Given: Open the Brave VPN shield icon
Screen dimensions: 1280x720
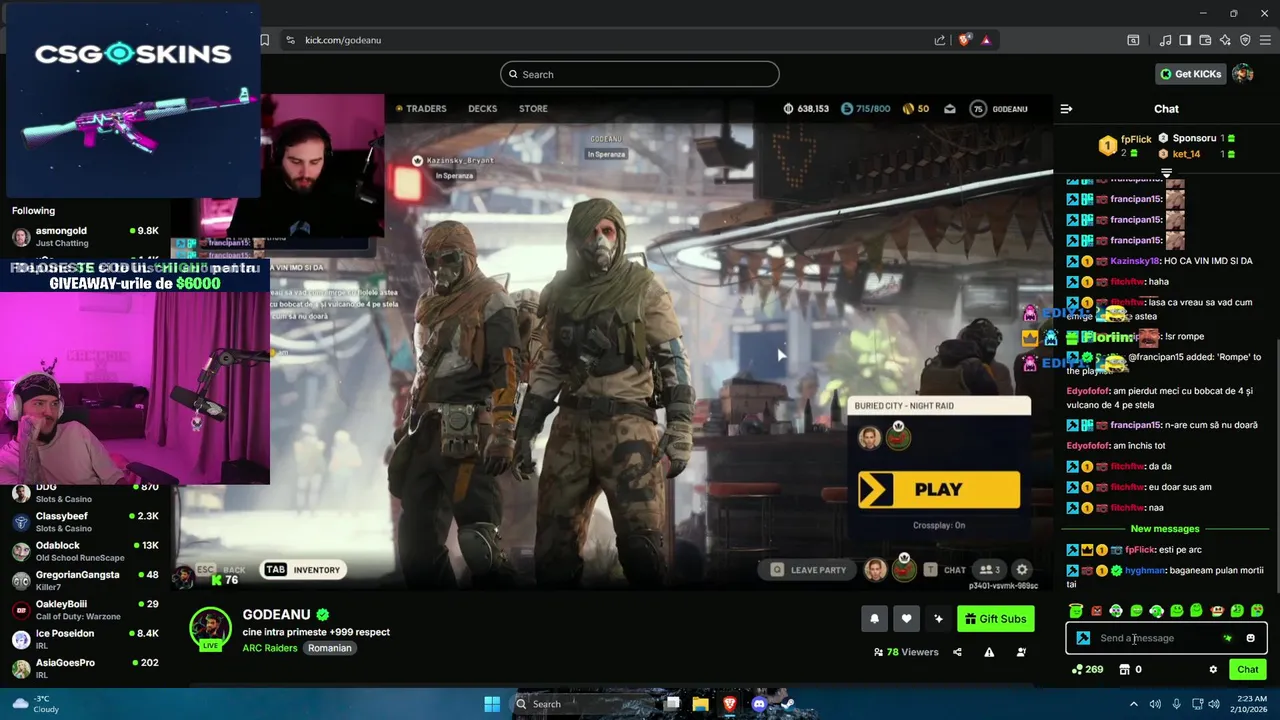Looking at the screenshot, I should 1245,40.
